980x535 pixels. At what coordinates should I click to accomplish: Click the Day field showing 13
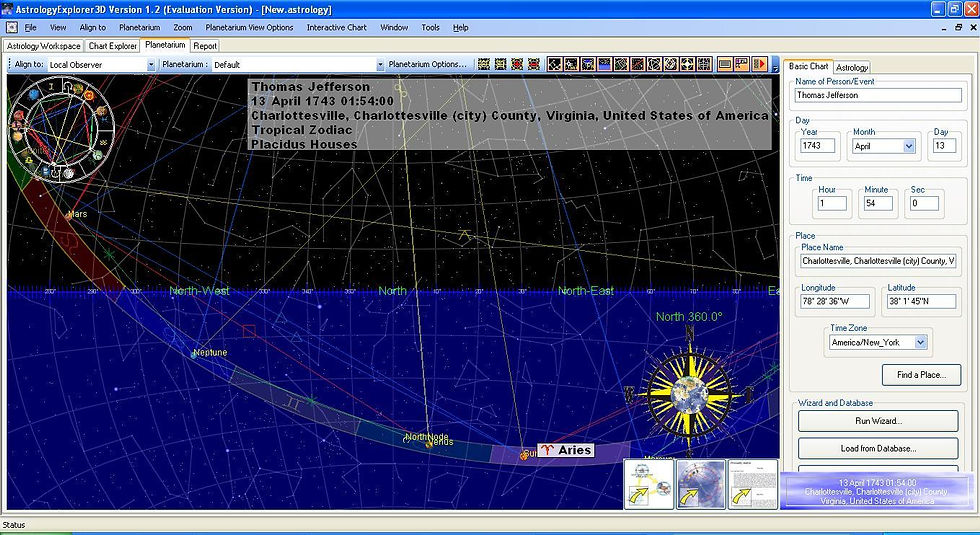point(944,146)
